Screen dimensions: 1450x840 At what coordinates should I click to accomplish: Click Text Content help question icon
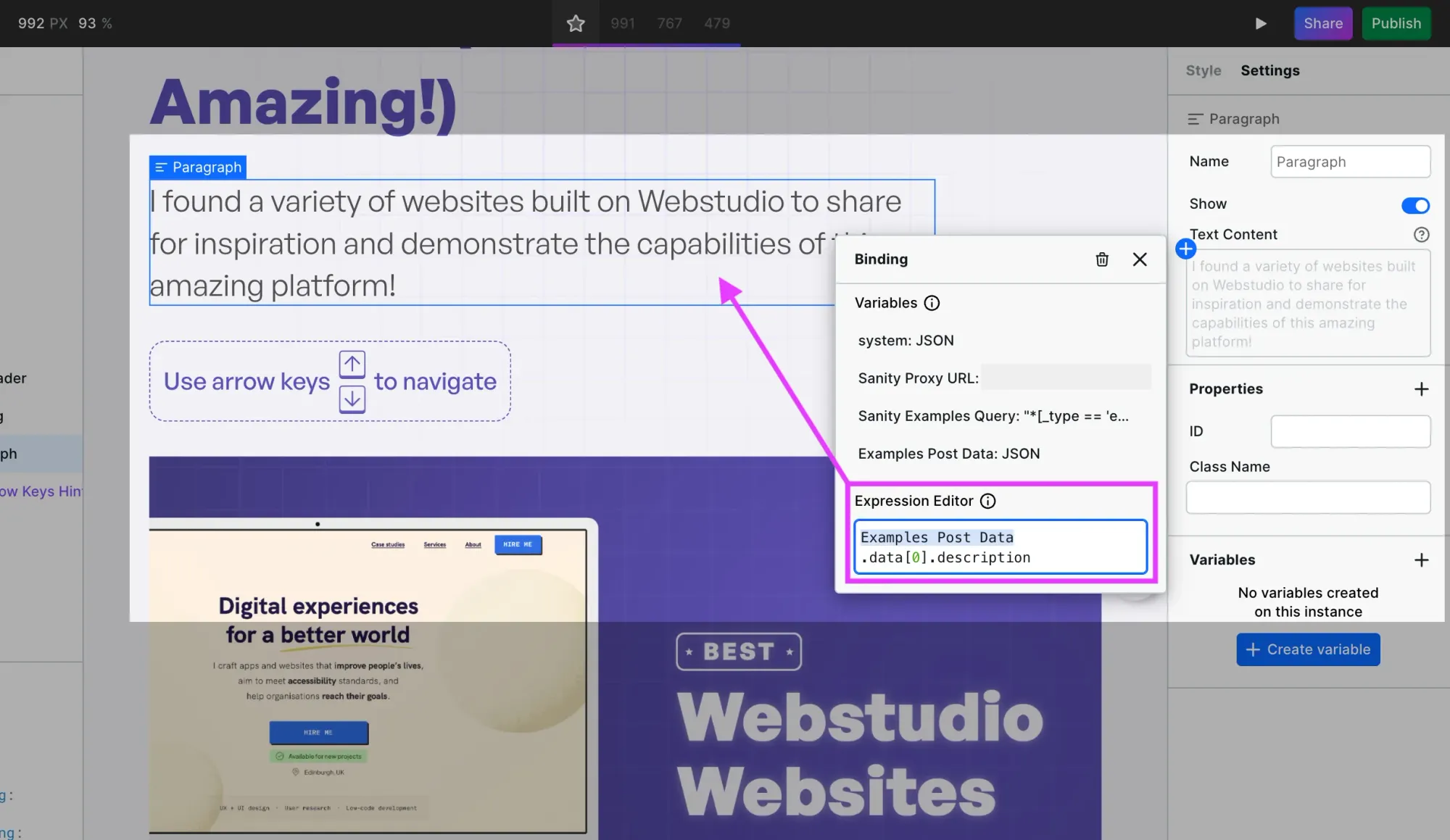click(1421, 235)
